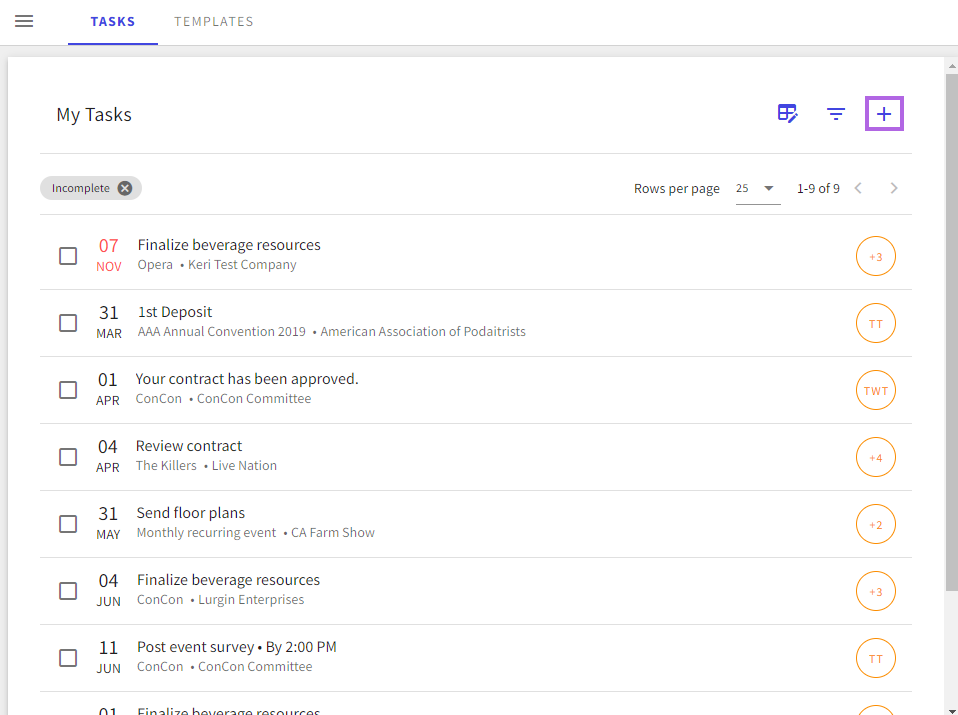Check the 1st Deposit task checkbox
This screenshot has width=958, height=715.
pos(68,323)
